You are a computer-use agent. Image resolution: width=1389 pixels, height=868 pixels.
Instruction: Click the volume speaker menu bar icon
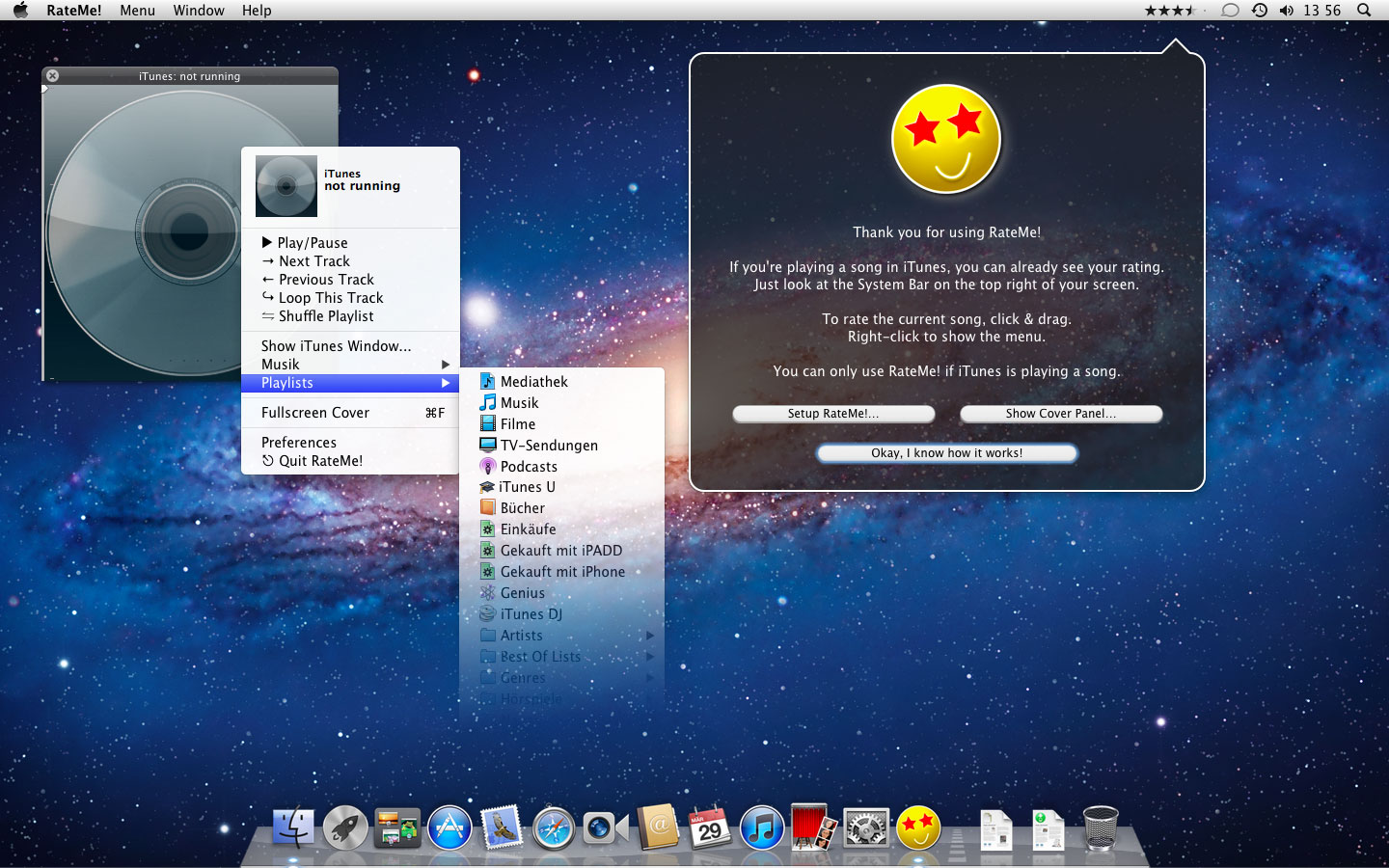1287,10
